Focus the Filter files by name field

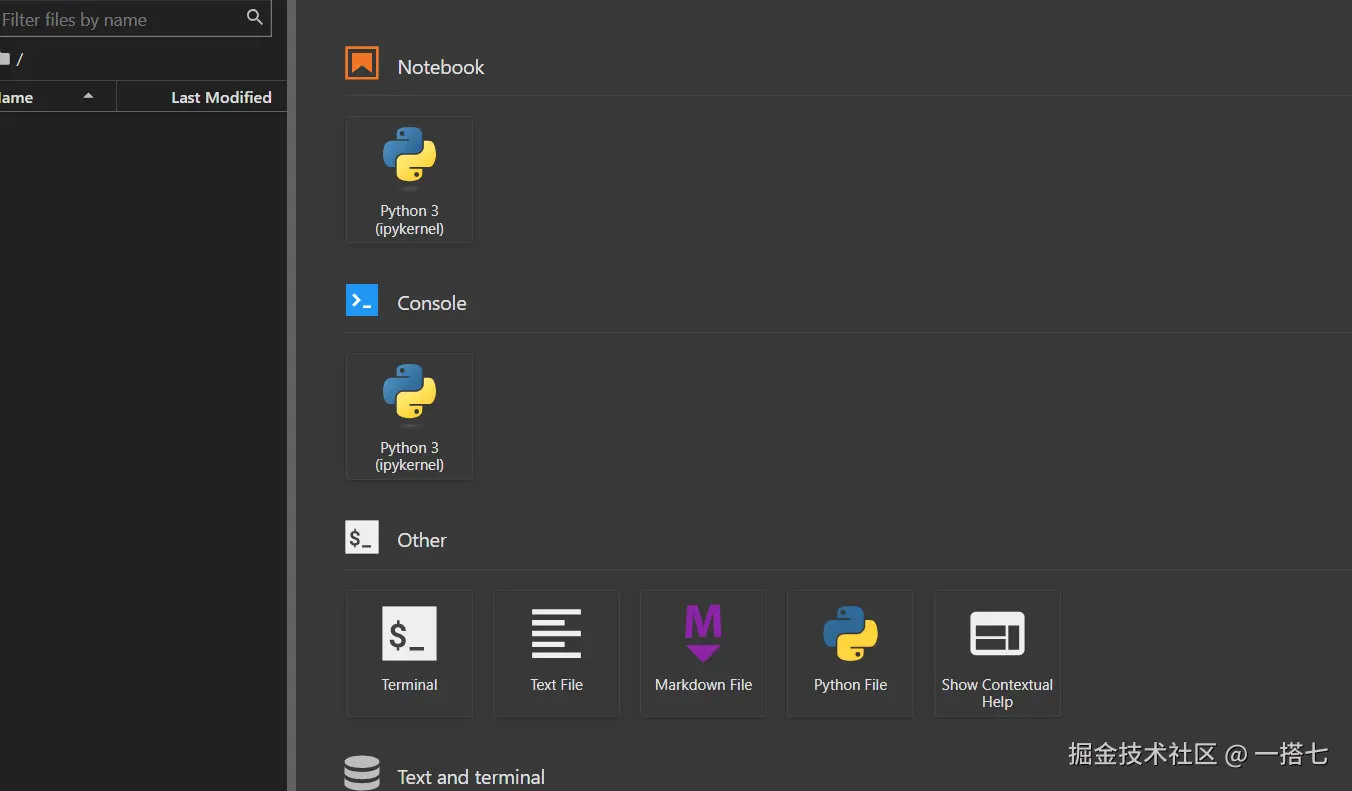tap(135, 18)
